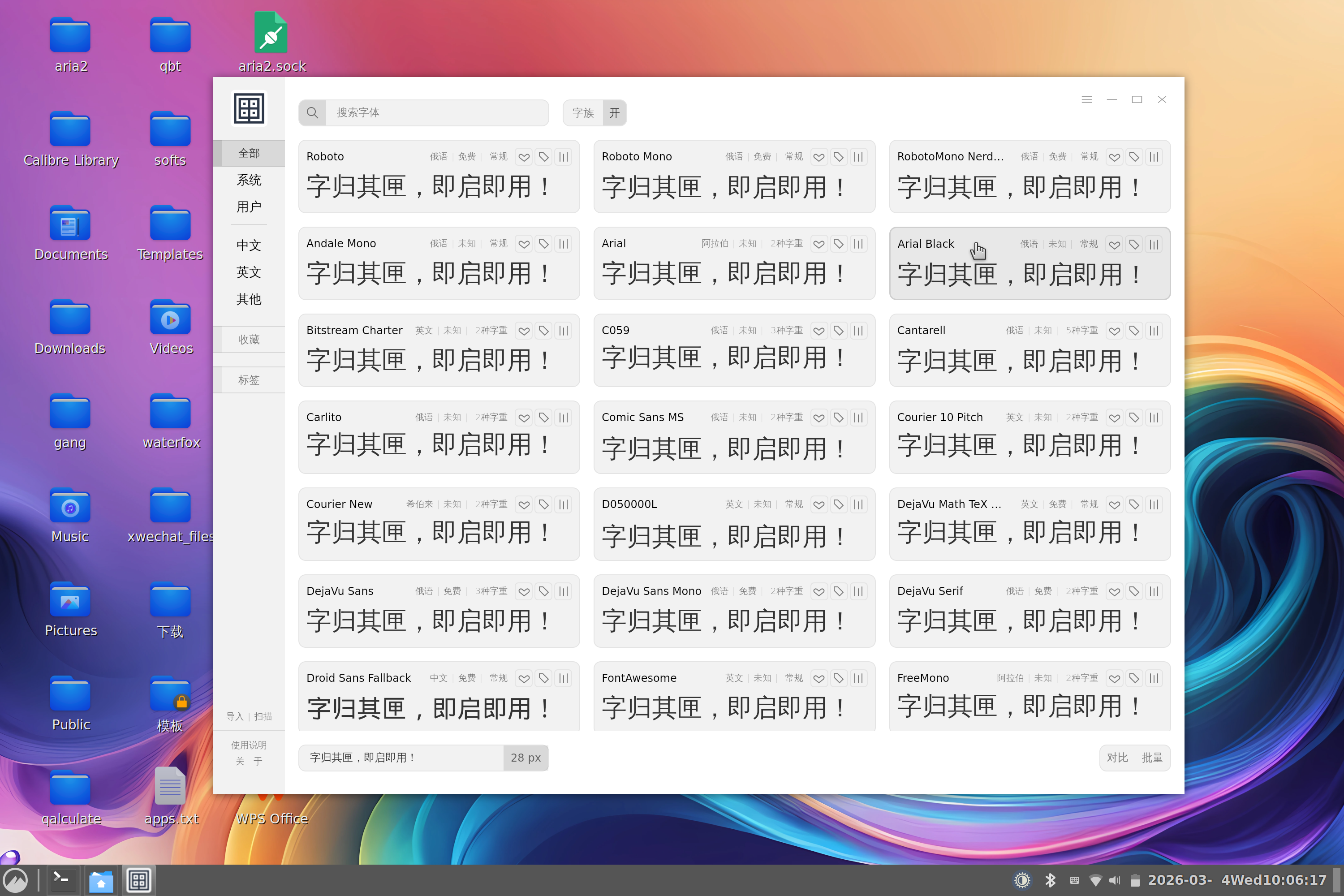Image resolution: width=1344 pixels, height=896 pixels.
Task: Click the 批量 button at bottom right
Action: pos(1153,757)
